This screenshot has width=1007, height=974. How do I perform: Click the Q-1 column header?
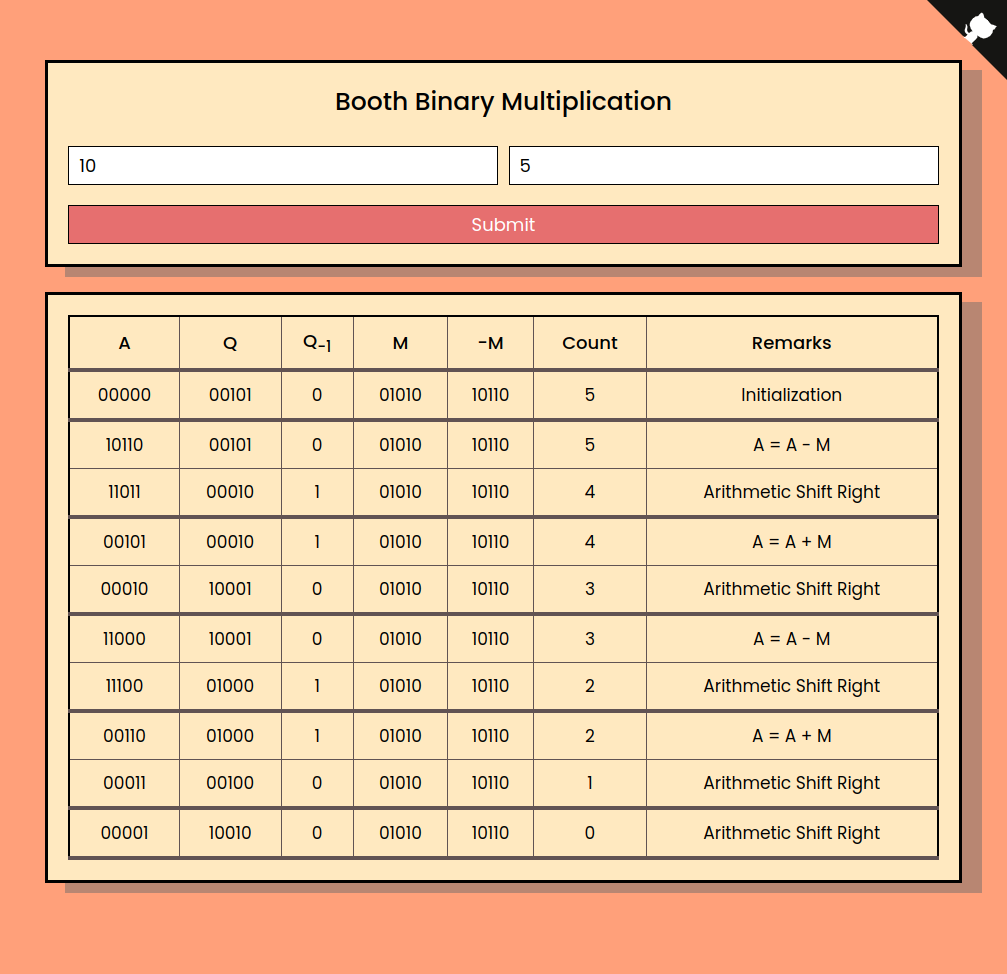317,343
